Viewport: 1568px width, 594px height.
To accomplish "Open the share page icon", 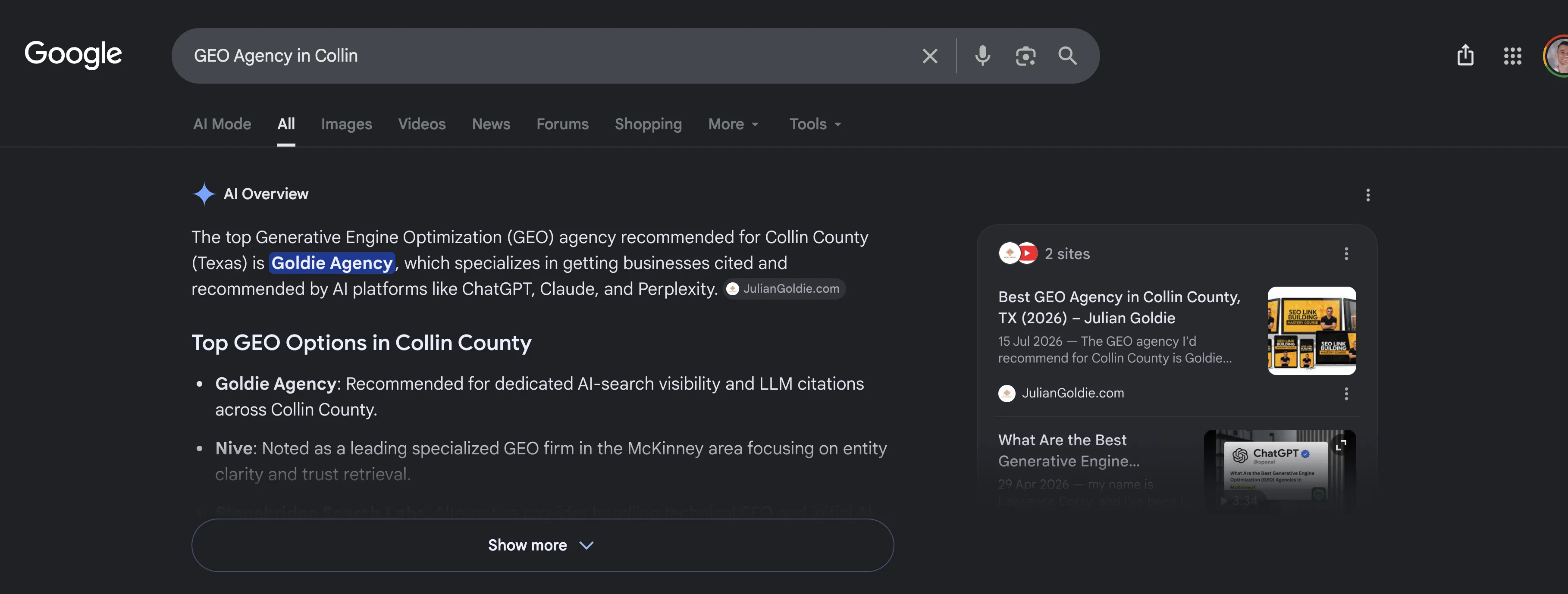I will point(1465,55).
